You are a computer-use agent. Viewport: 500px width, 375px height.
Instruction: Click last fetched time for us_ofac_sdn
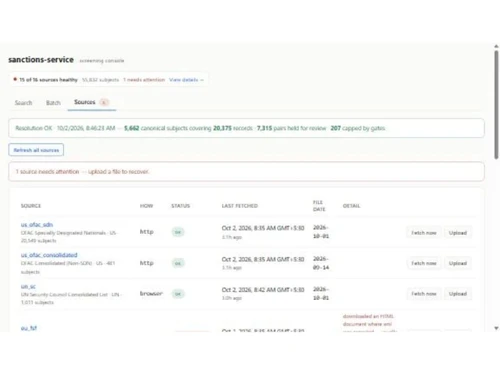click(263, 228)
